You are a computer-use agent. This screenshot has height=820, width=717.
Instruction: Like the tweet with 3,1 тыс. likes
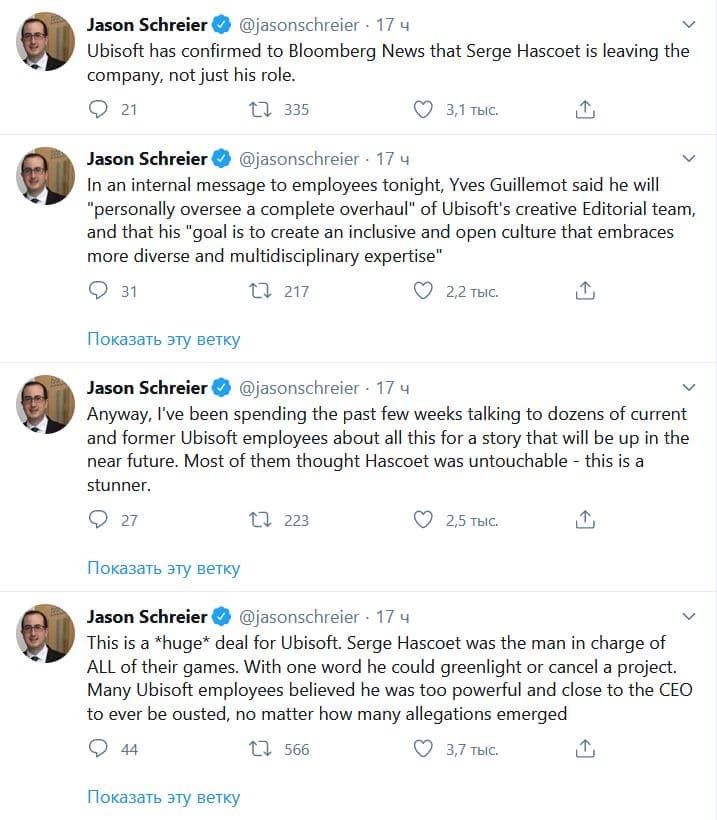tap(423, 109)
